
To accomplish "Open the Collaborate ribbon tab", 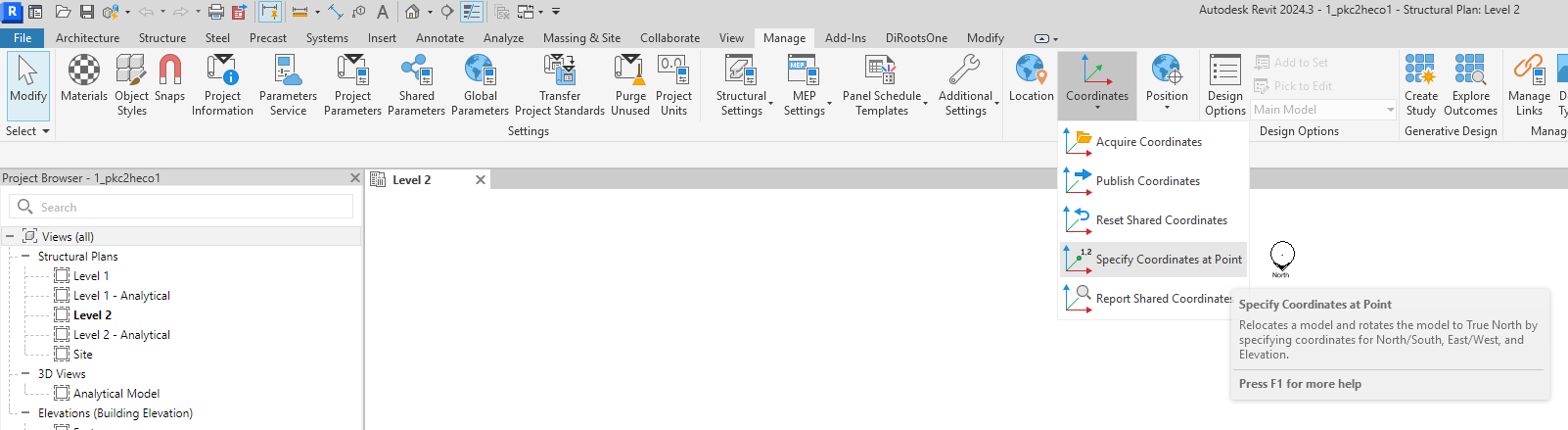I will (x=669, y=38).
